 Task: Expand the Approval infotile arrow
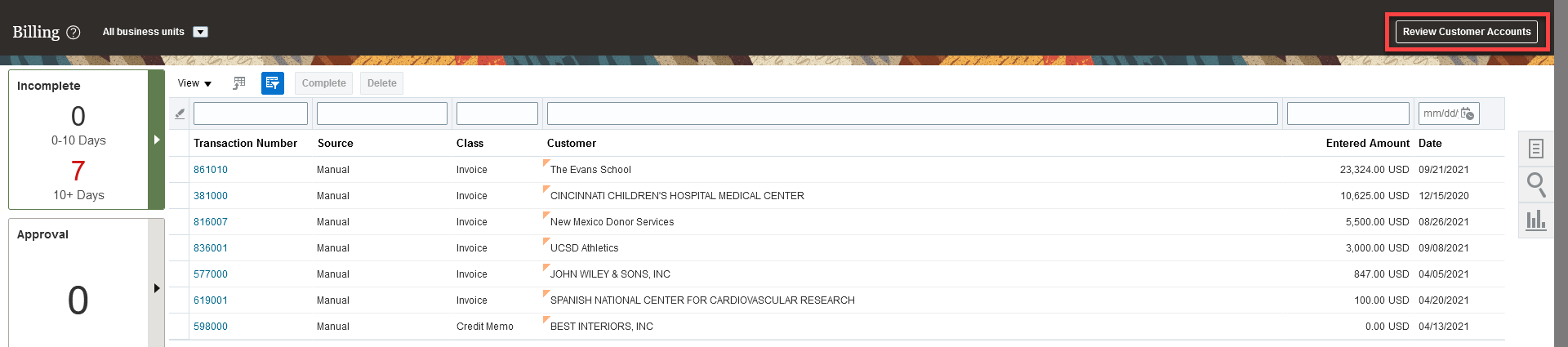pyautogui.click(x=157, y=288)
